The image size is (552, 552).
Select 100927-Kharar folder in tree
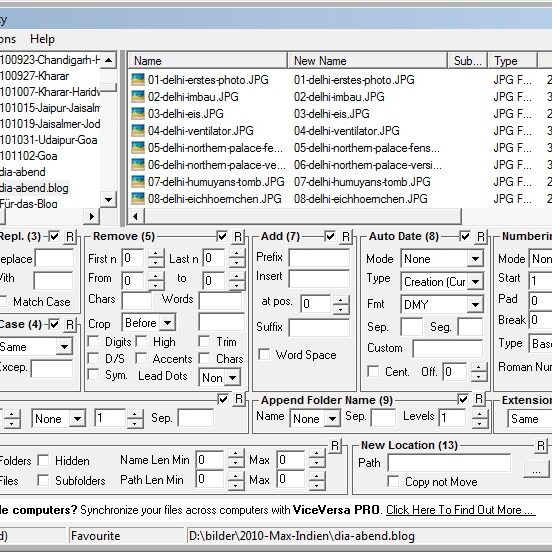pyautogui.click(x=34, y=76)
